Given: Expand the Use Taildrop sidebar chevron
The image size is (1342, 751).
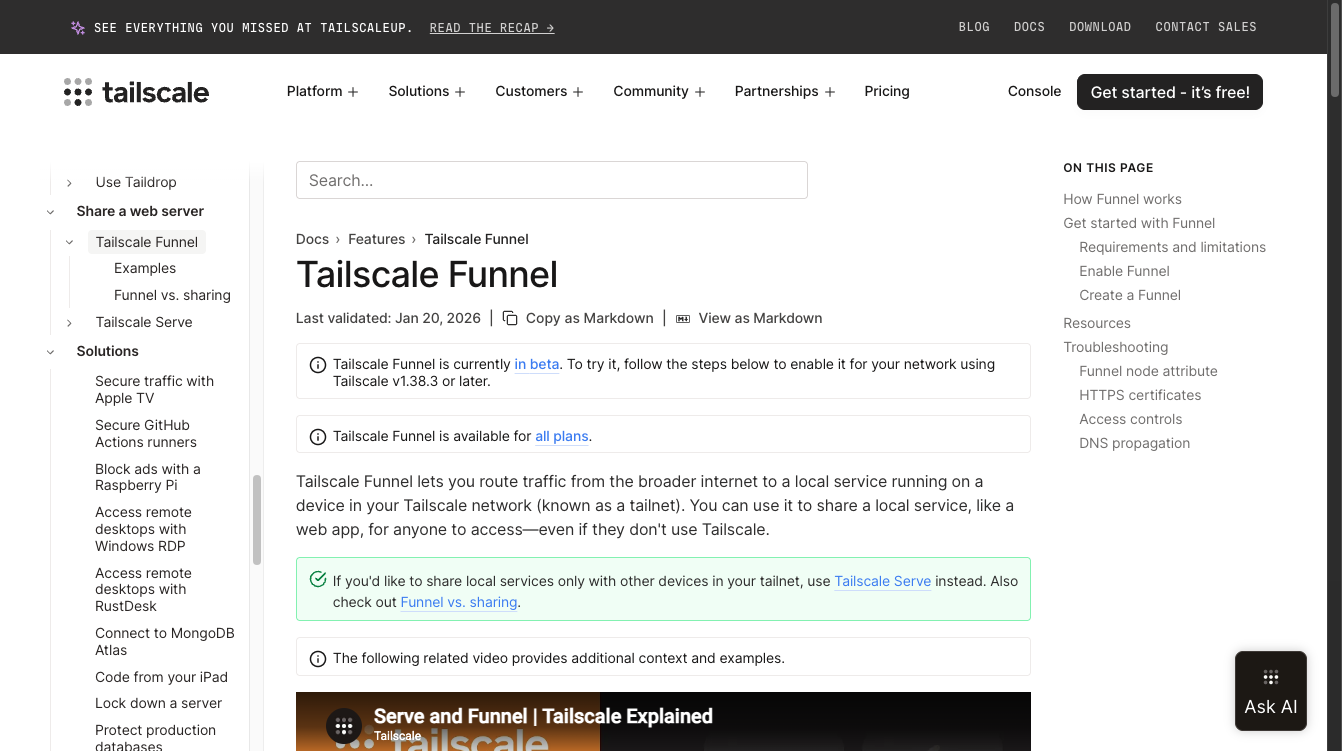Looking at the screenshot, I should pos(69,183).
